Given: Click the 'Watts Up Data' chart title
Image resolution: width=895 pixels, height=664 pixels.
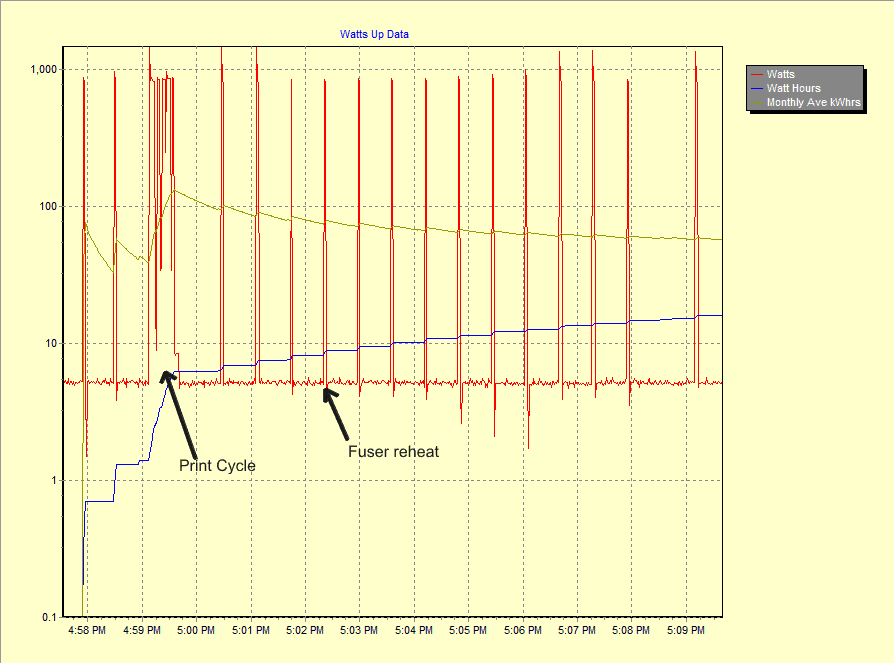Looking at the screenshot, I should 374,34.
